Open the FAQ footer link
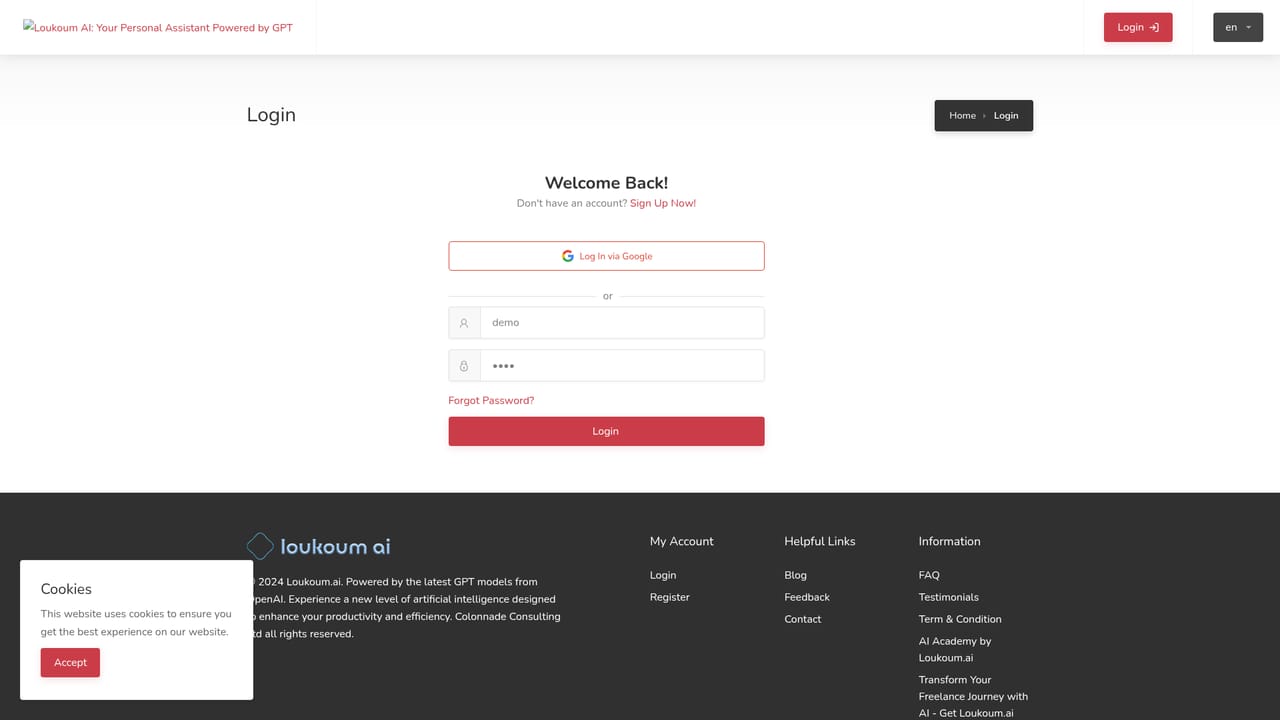Screen dimensions: 1280x720 click(x=929, y=575)
